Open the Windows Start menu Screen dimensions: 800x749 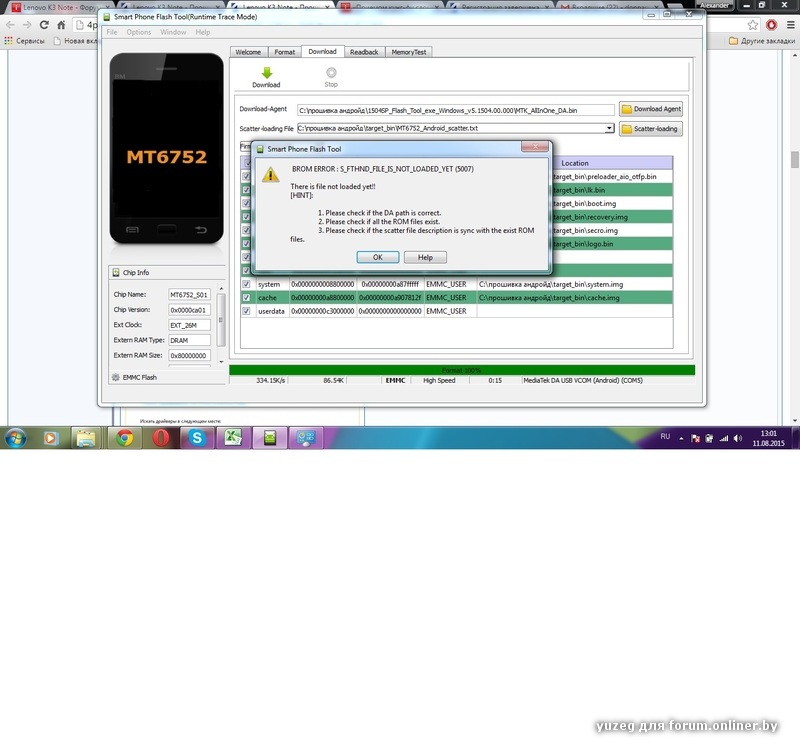(17, 437)
